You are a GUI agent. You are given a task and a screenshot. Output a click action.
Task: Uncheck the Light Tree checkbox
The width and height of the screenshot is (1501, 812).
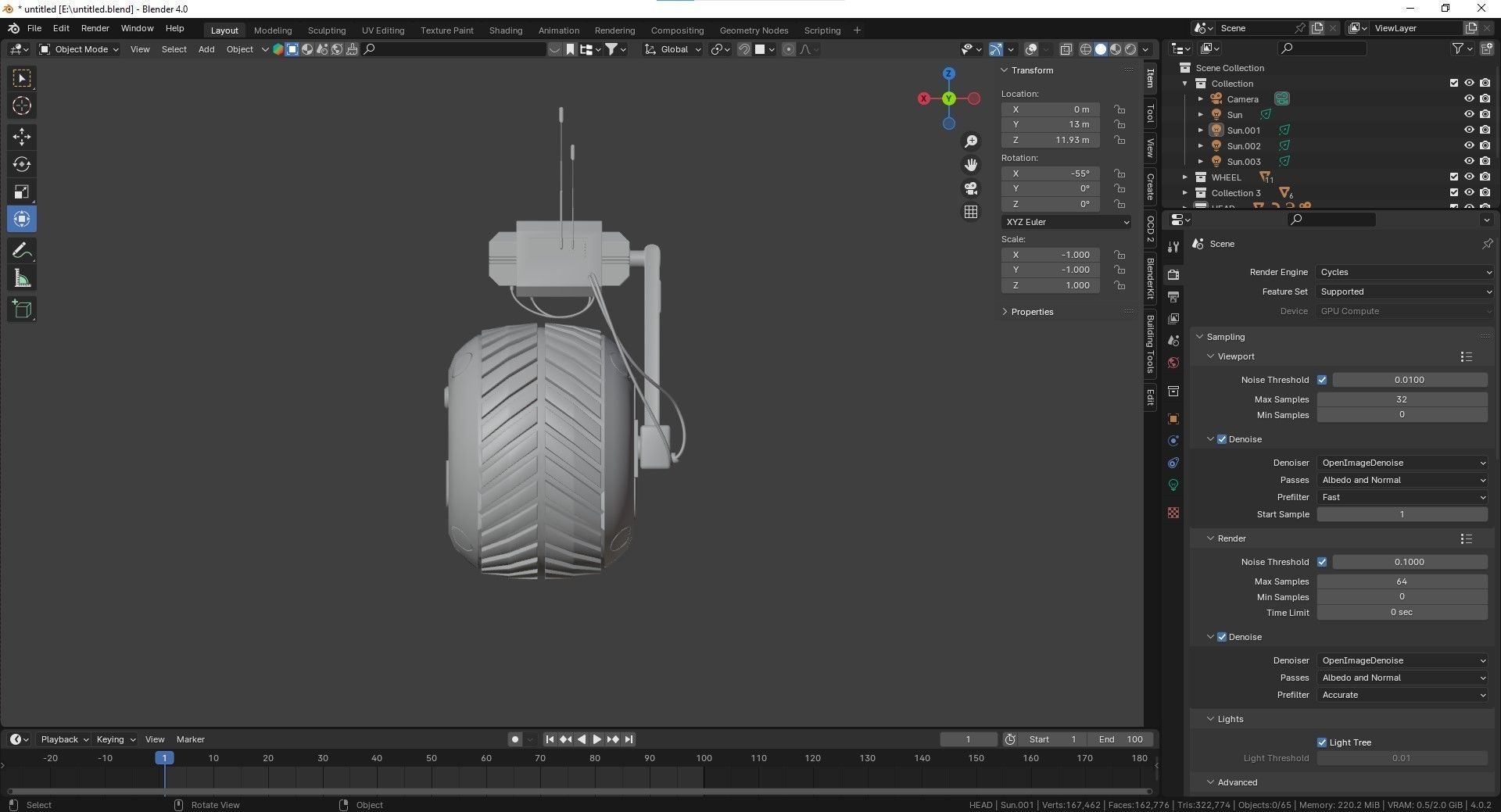[x=1322, y=742]
